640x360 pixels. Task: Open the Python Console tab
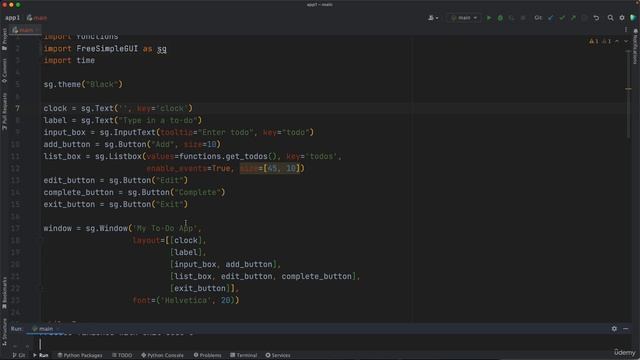162,355
